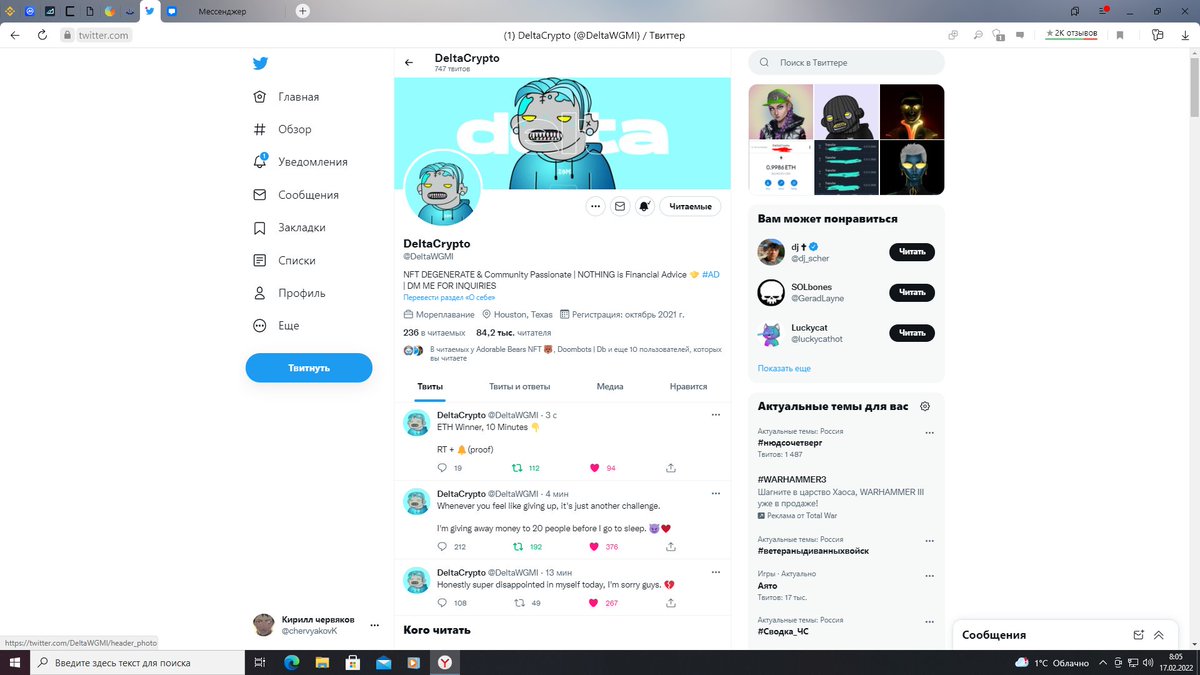This screenshot has height=675, width=1200.
Task: Open options for #ветеранадиванныхвойск trend
Action: pos(929,540)
